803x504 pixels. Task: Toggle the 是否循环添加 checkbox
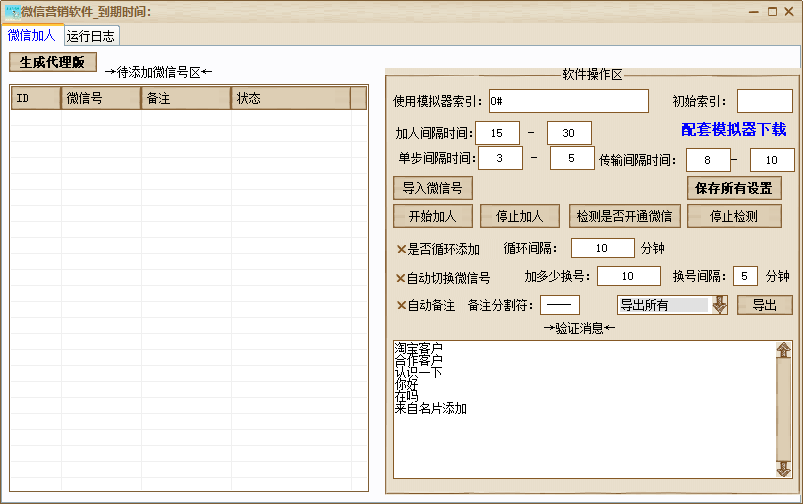tap(402, 249)
